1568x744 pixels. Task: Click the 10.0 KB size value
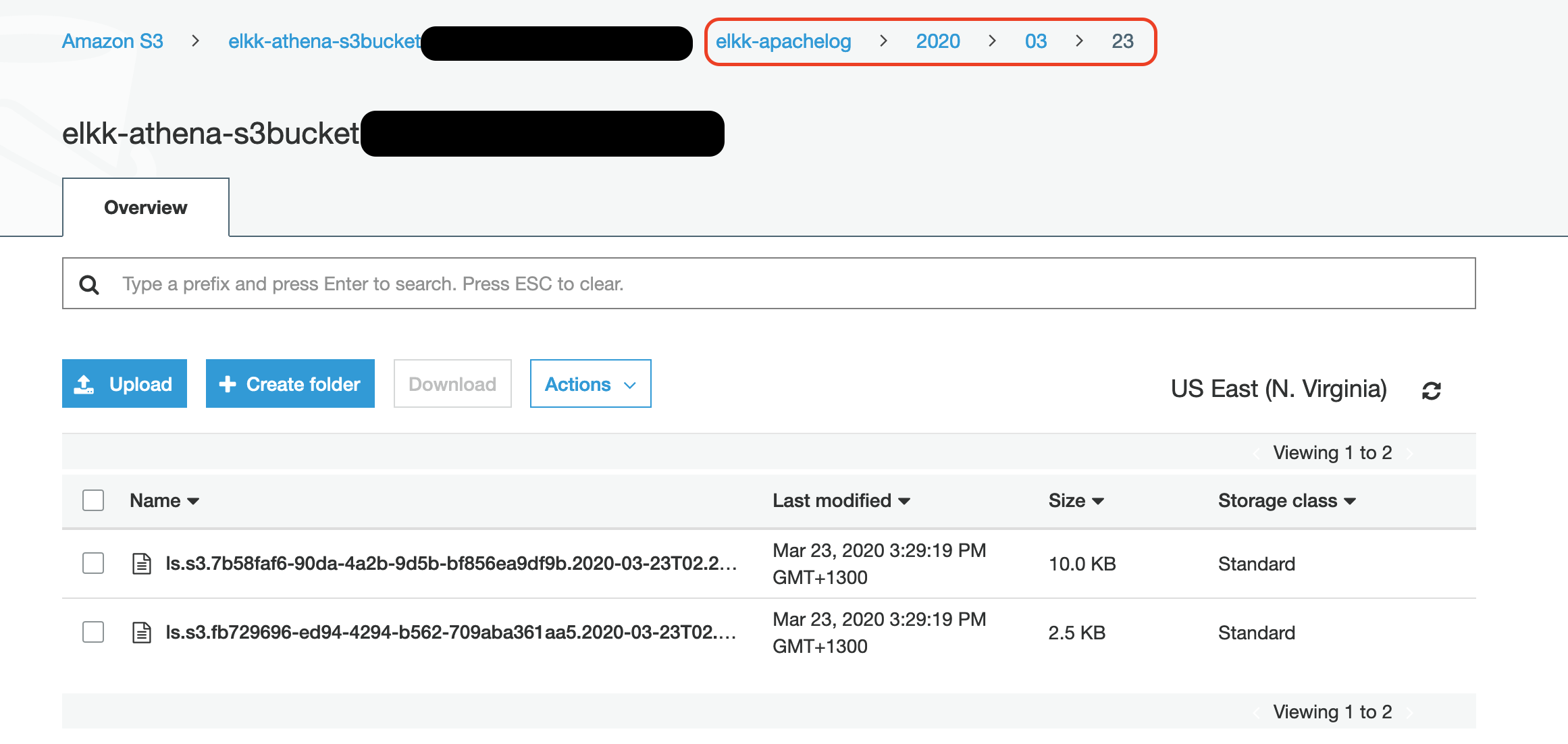click(1082, 564)
